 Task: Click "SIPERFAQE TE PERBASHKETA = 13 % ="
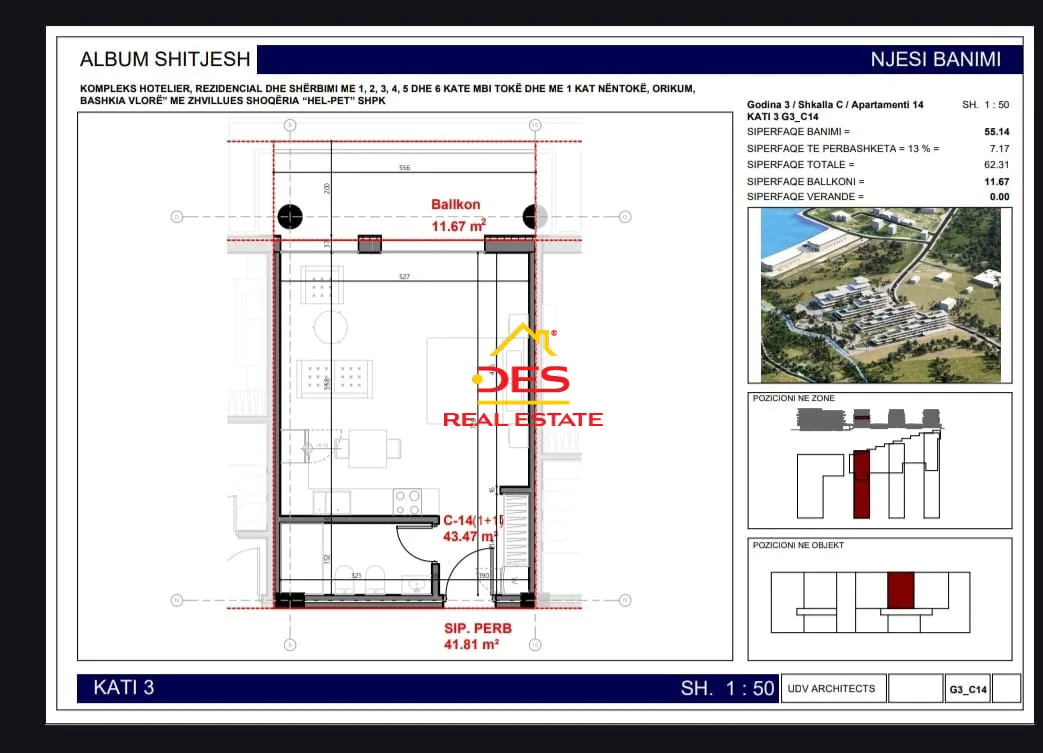pos(843,148)
